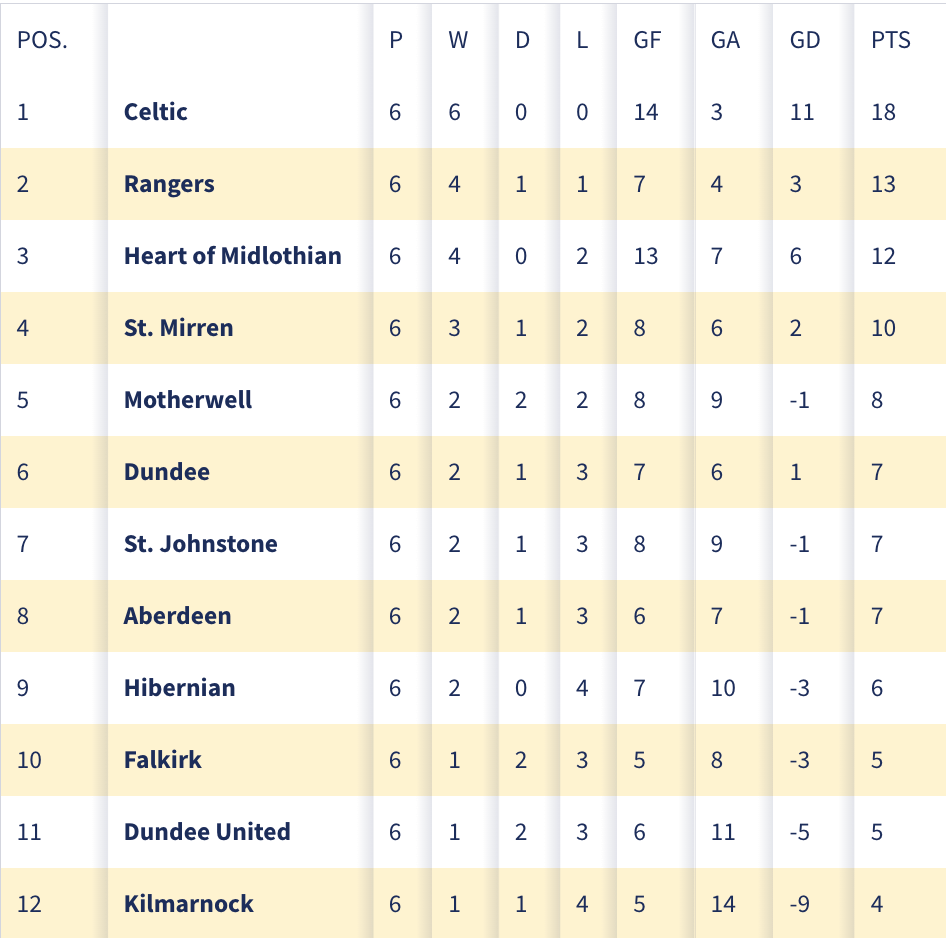Click the POS. column header
The height and width of the screenshot is (938, 946).
tap(42, 40)
